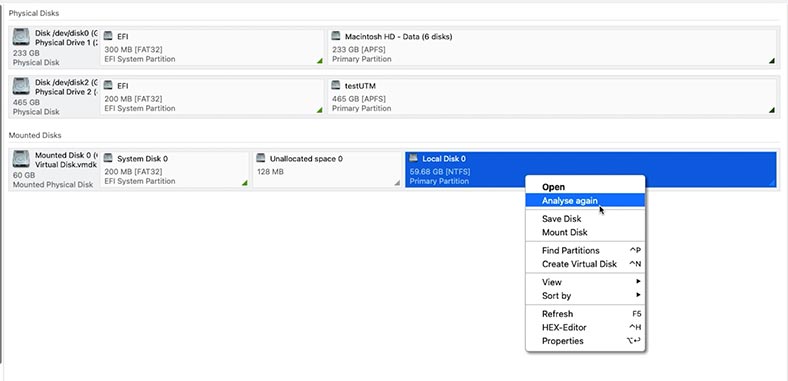Image resolution: width=788 pixels, height=381 pixels.
Task: Select System Disk 0 partition name
Action: pos(143,159)
